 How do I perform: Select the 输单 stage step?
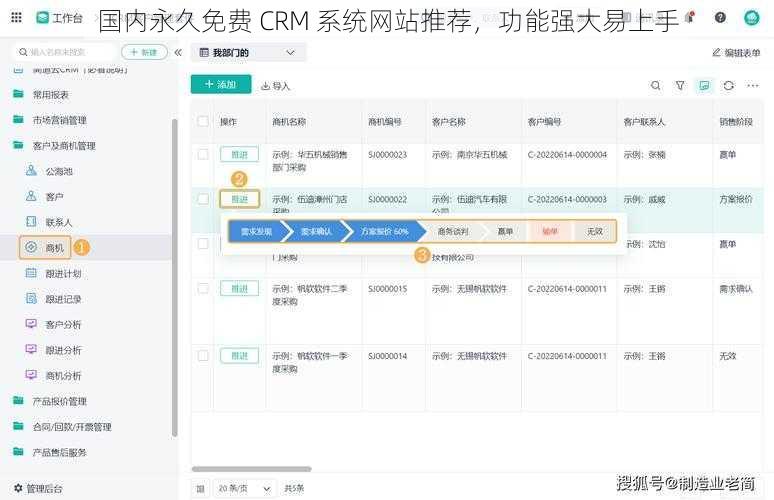(550, 231)
